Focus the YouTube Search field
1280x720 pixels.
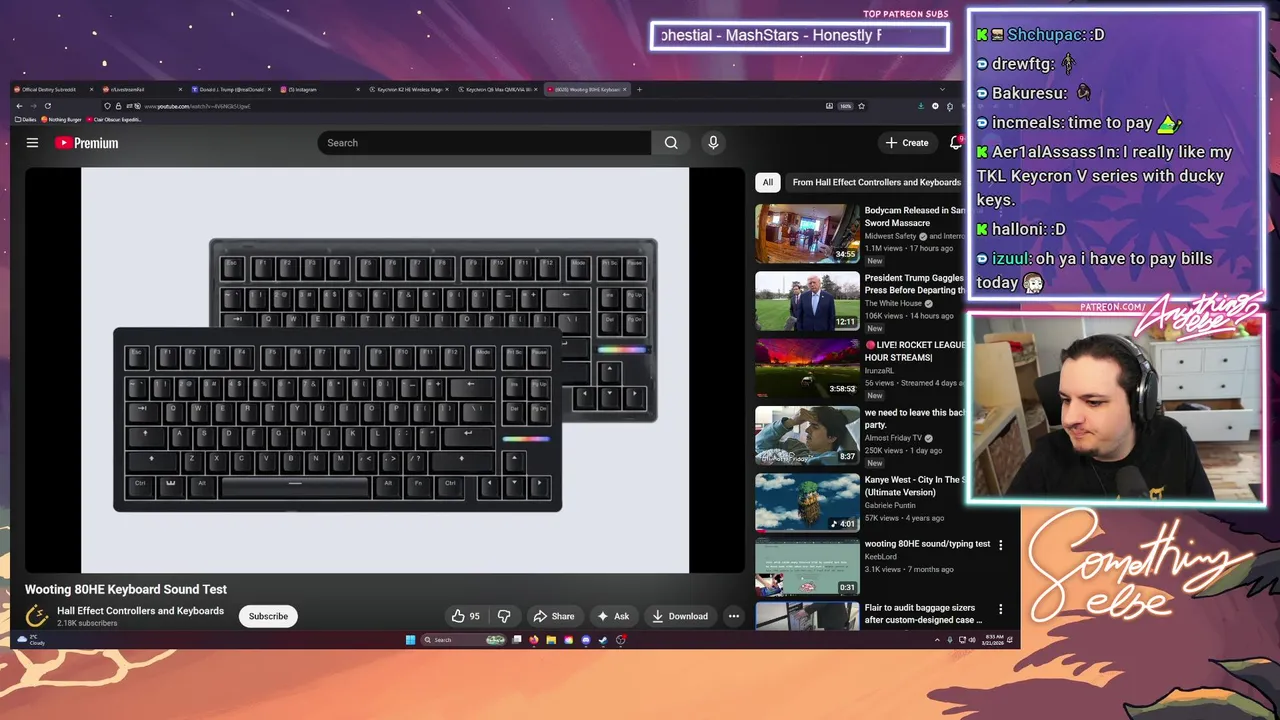484,143
